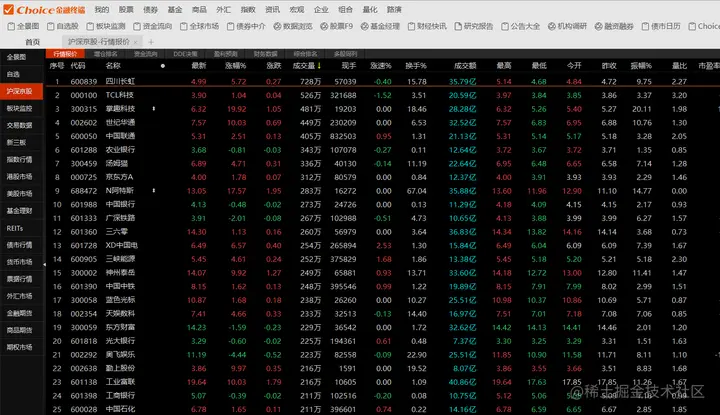Open the 我的 menu

(102, 10)
